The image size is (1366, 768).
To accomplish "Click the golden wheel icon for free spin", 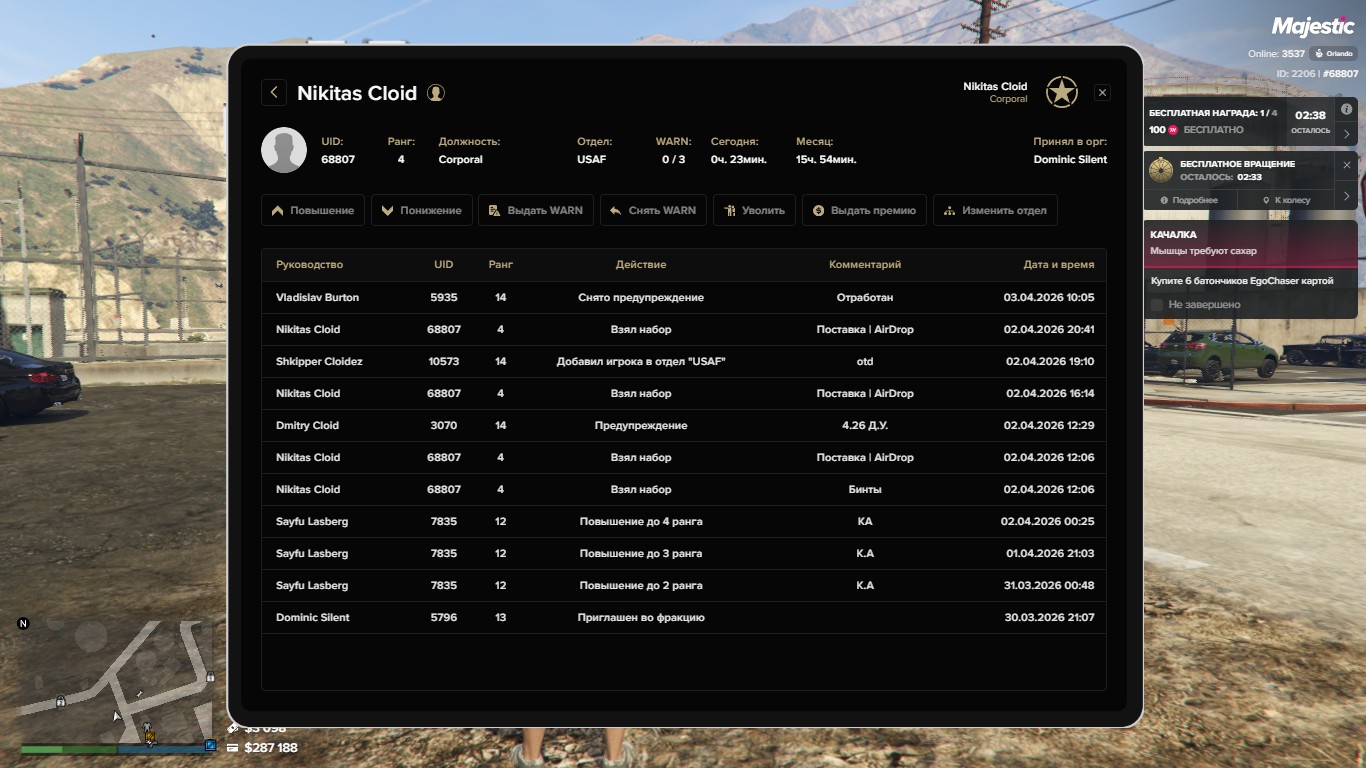I will point(1160,168).
